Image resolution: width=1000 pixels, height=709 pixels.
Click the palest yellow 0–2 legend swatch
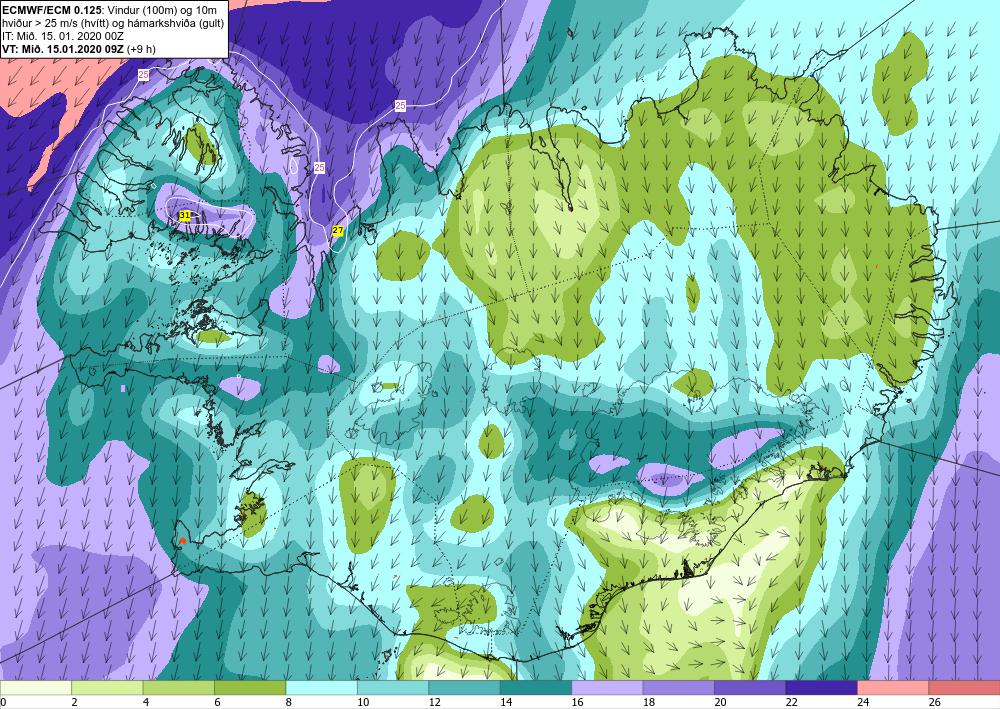[x=36, y=688]
